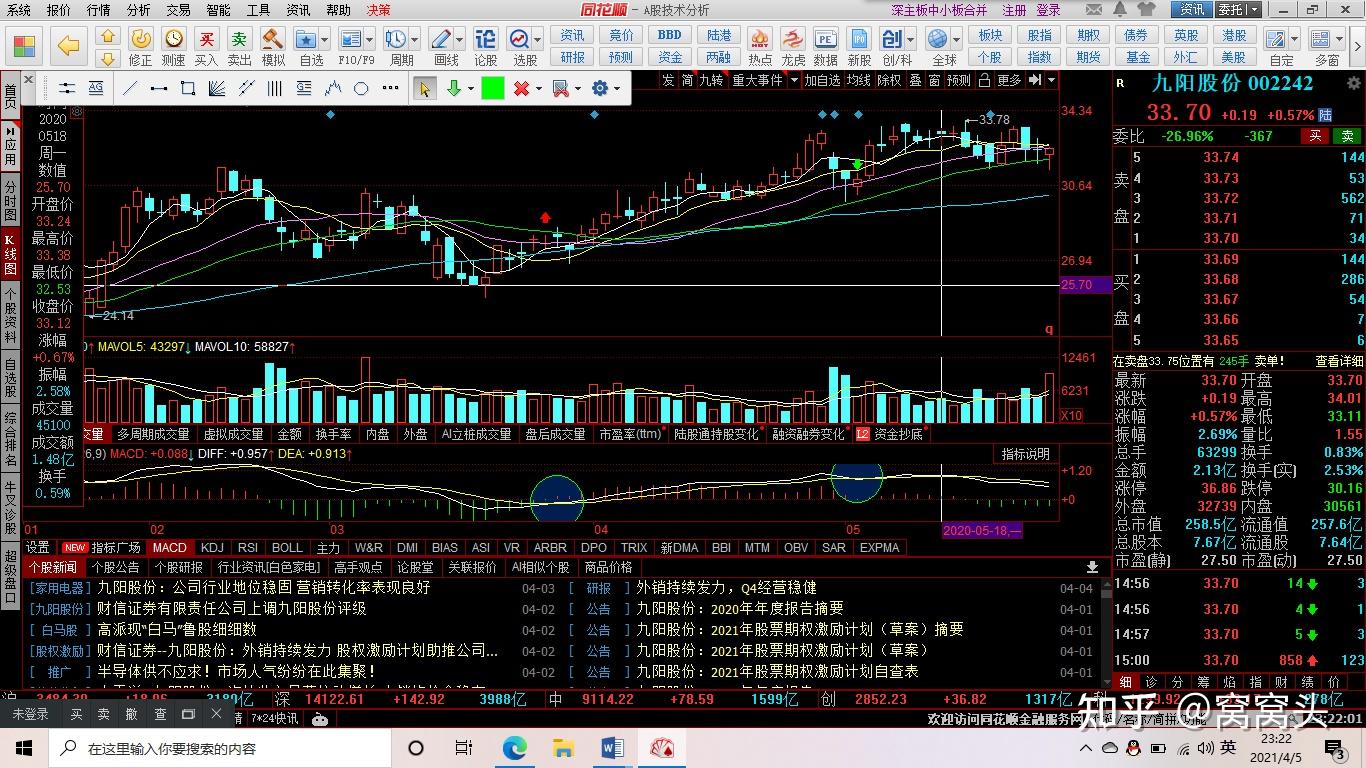
Task: Open the 论股 stock forum icon
Action: tap(485, 46)
